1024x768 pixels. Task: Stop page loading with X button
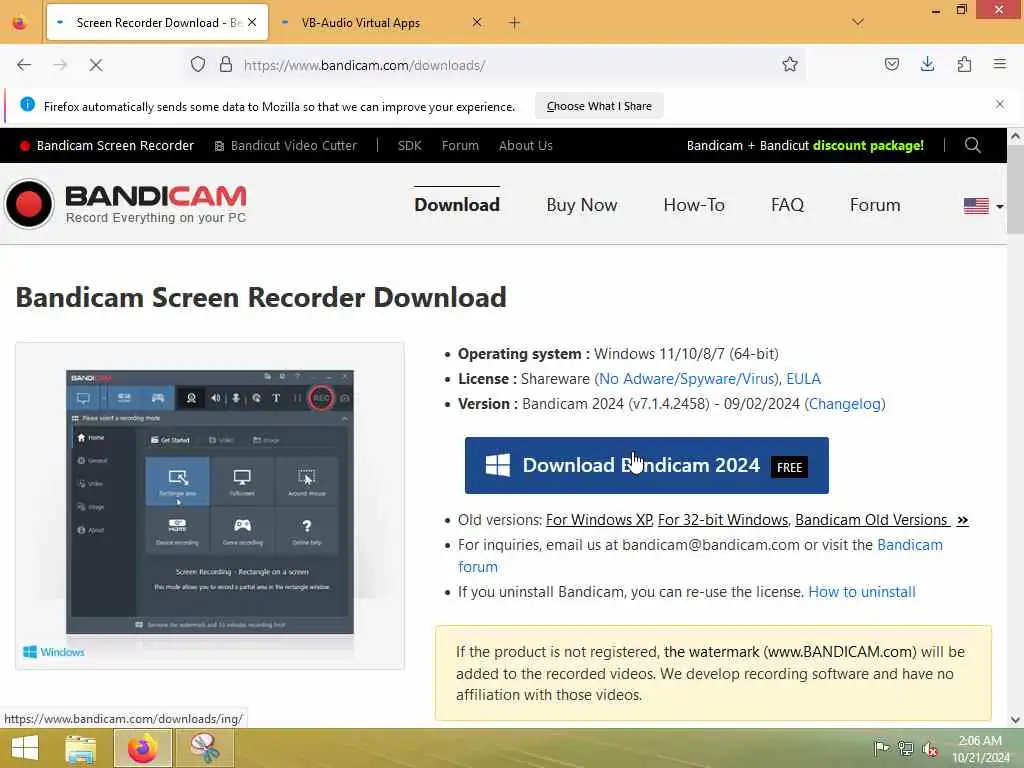(x=95, y=65)
